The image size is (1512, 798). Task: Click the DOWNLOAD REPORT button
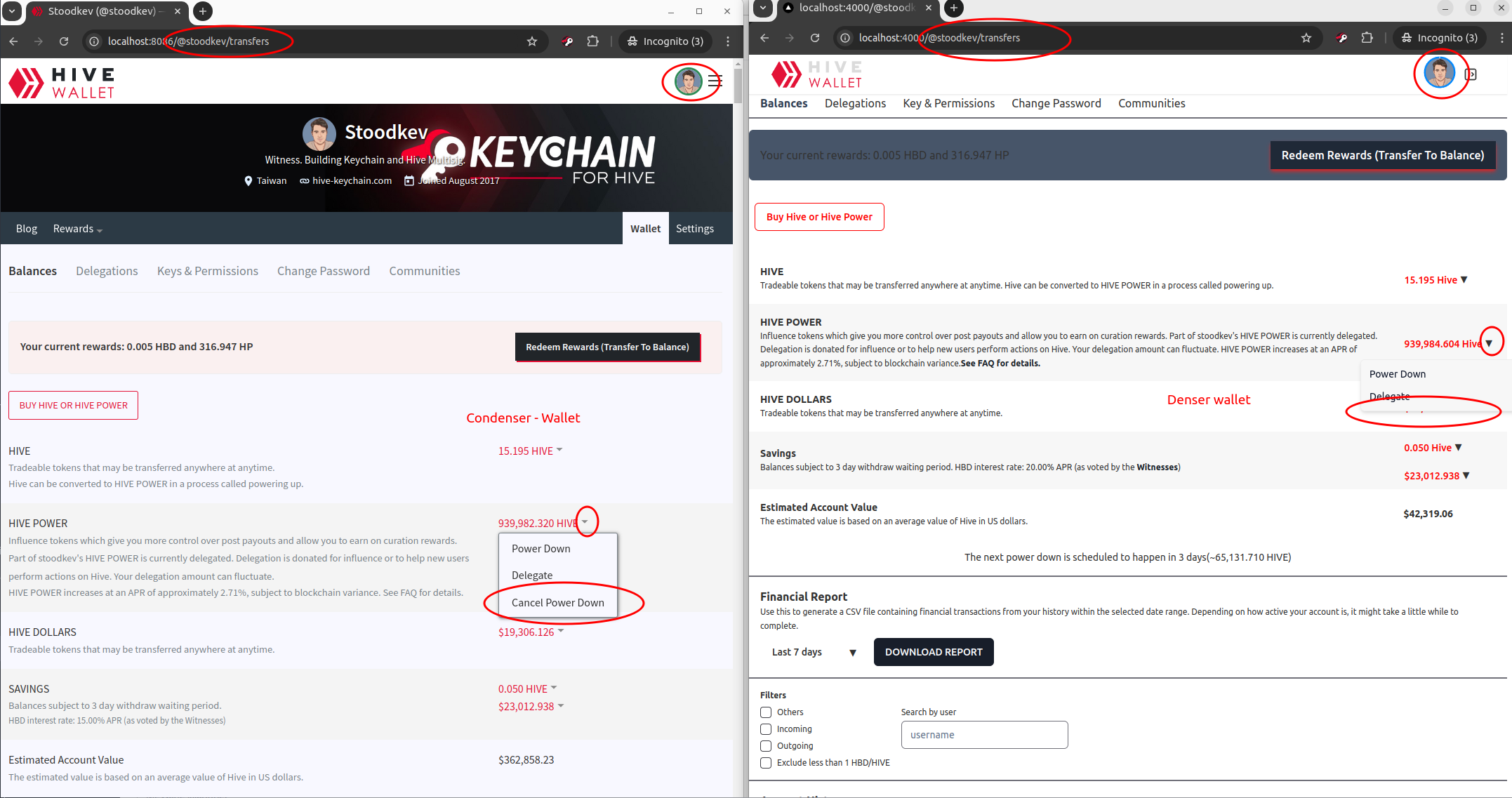click(933, 652)
